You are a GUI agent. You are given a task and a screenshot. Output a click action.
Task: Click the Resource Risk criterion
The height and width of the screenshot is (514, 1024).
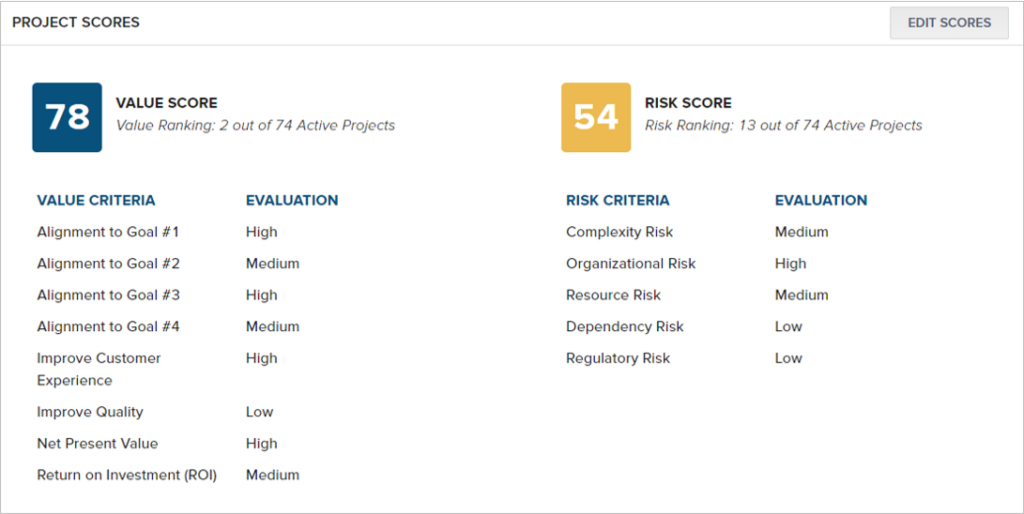613,295
